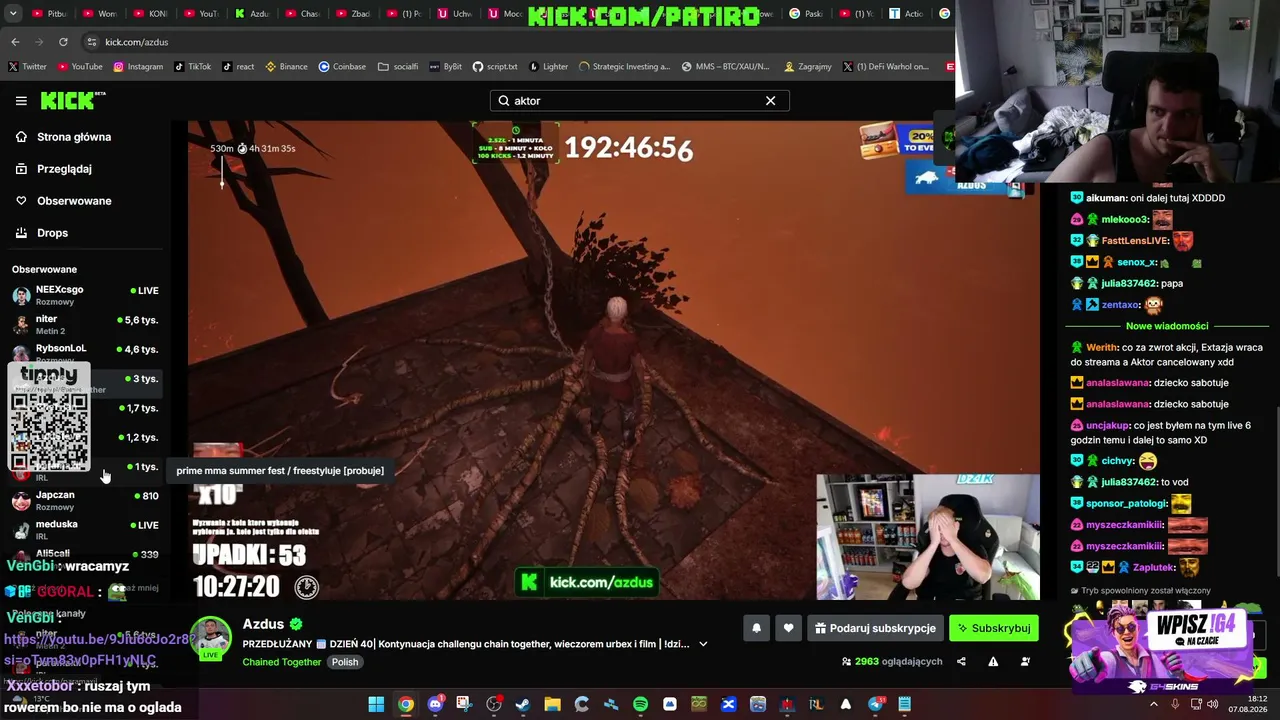The height and width of the screenshot is (720, 1280).
Task: Open the Kick hamburger menu
Action: (21, 101)
